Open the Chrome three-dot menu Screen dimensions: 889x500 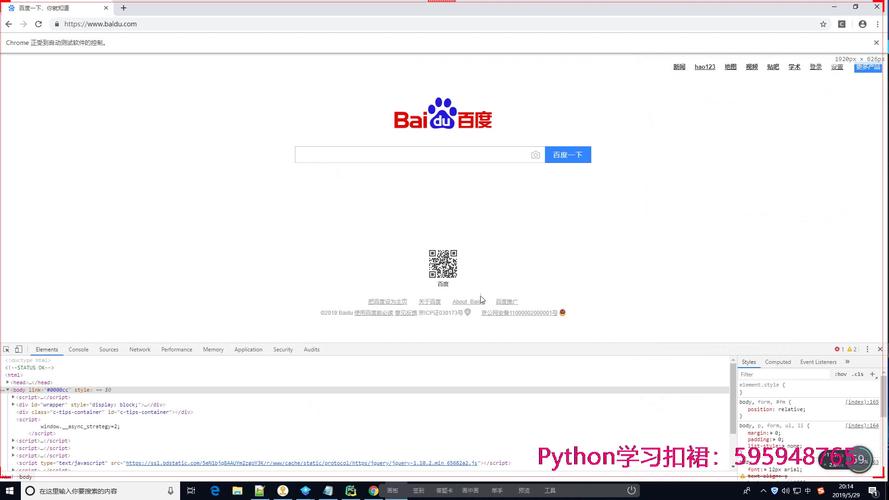coord(878,24)
